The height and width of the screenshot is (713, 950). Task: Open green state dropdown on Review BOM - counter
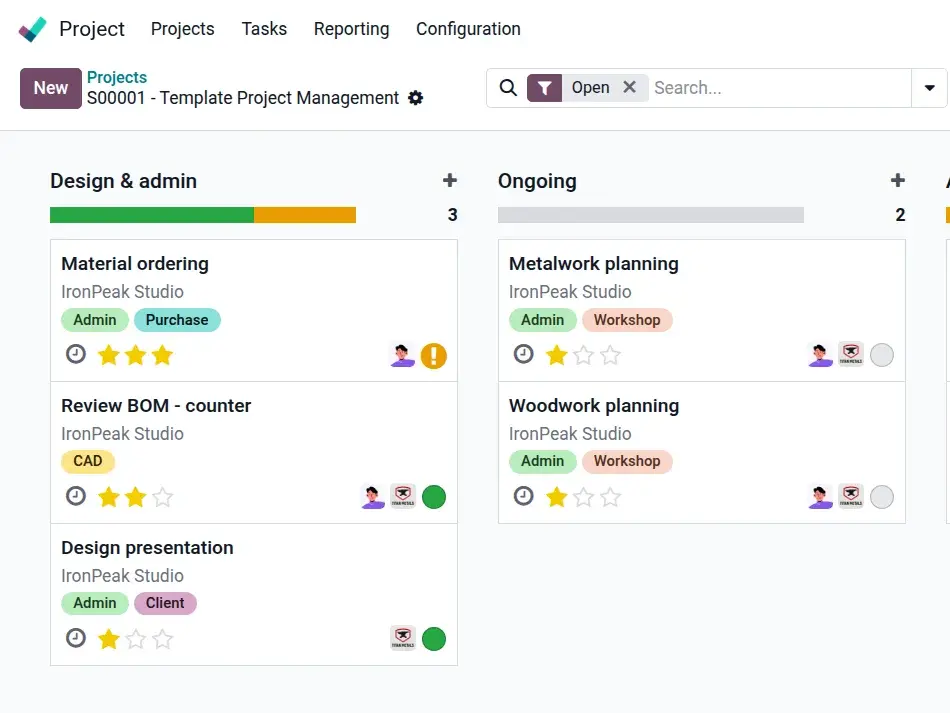click(x=434, y=497)
